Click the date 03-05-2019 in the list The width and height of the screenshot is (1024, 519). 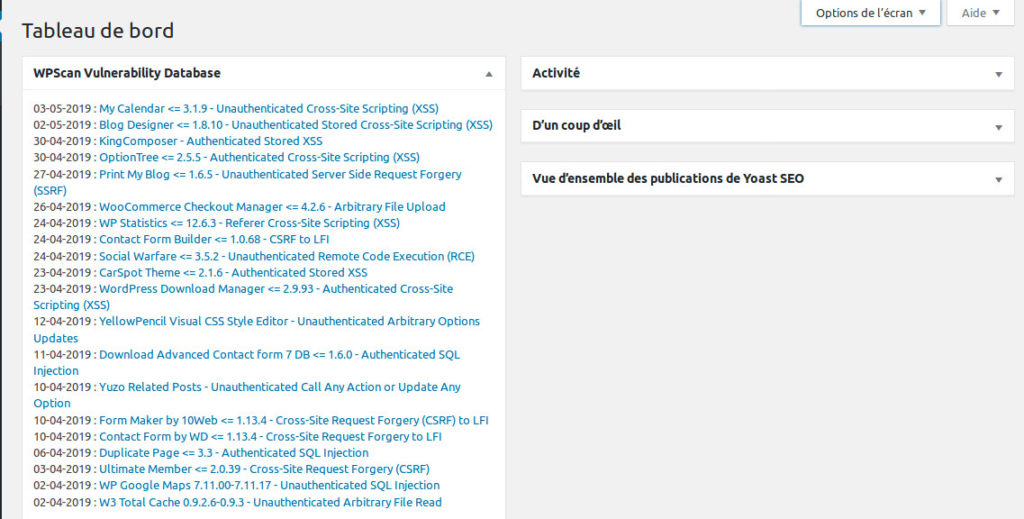(x=62, y=108)
